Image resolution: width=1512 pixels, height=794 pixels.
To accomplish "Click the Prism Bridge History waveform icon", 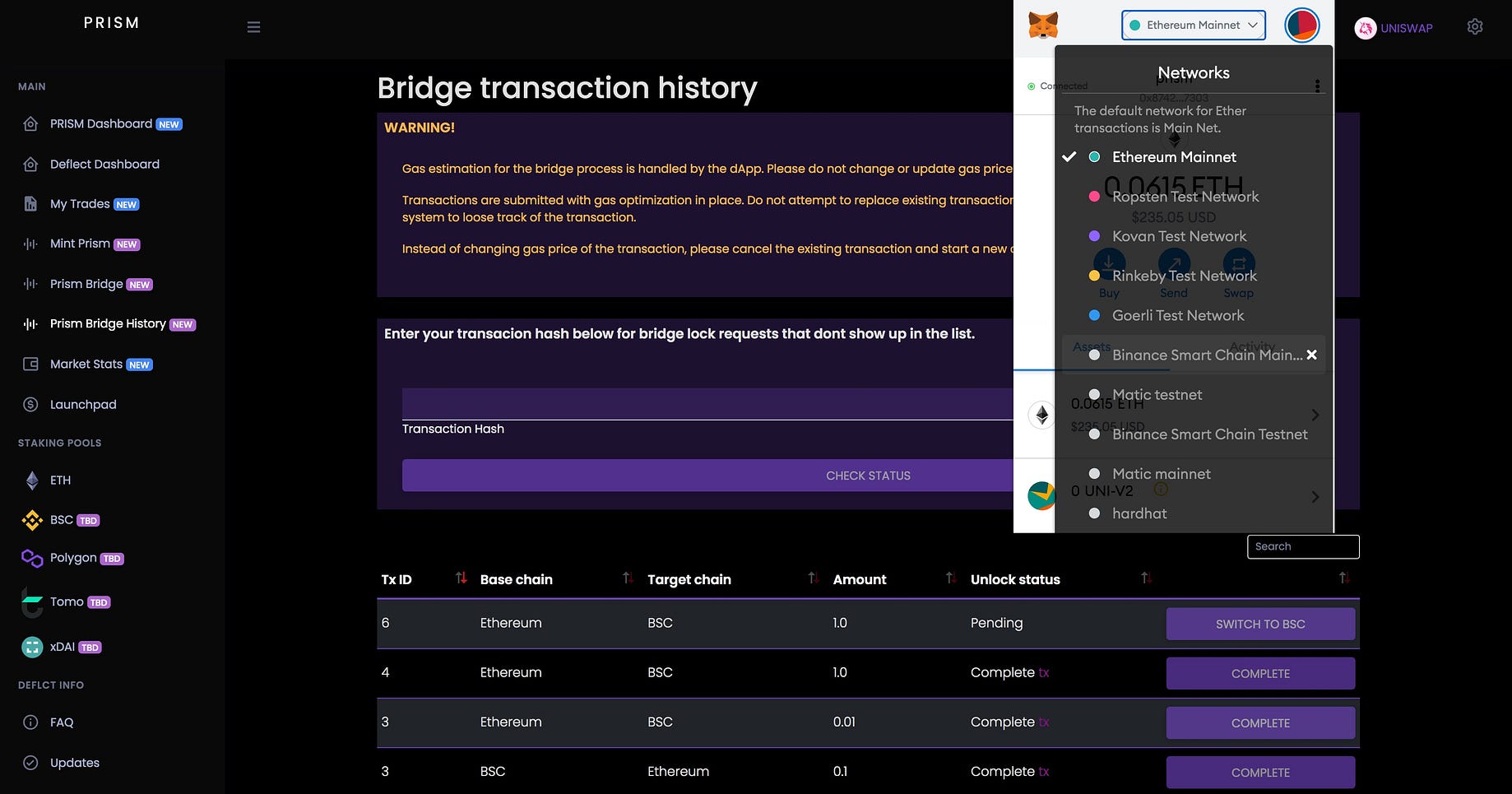I will 30,324.
